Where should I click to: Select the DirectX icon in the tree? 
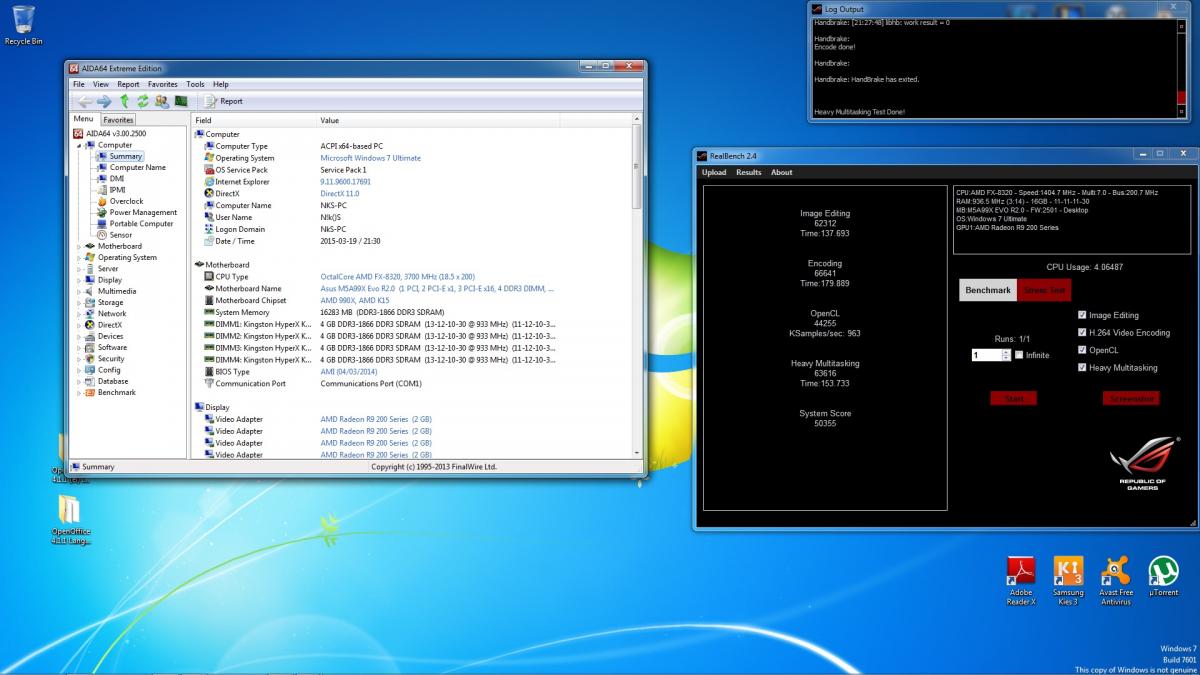(90, 325)
